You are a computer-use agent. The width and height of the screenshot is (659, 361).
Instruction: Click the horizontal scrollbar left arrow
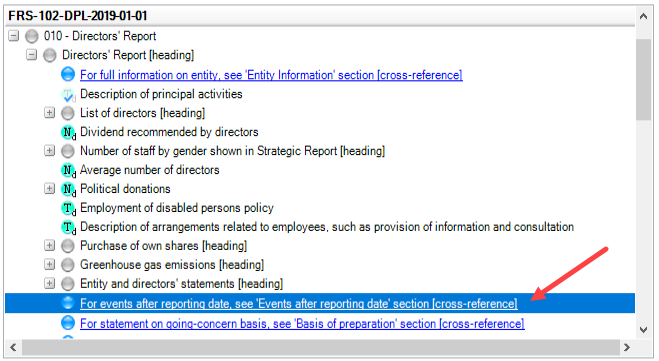click(x=13, y=348)
